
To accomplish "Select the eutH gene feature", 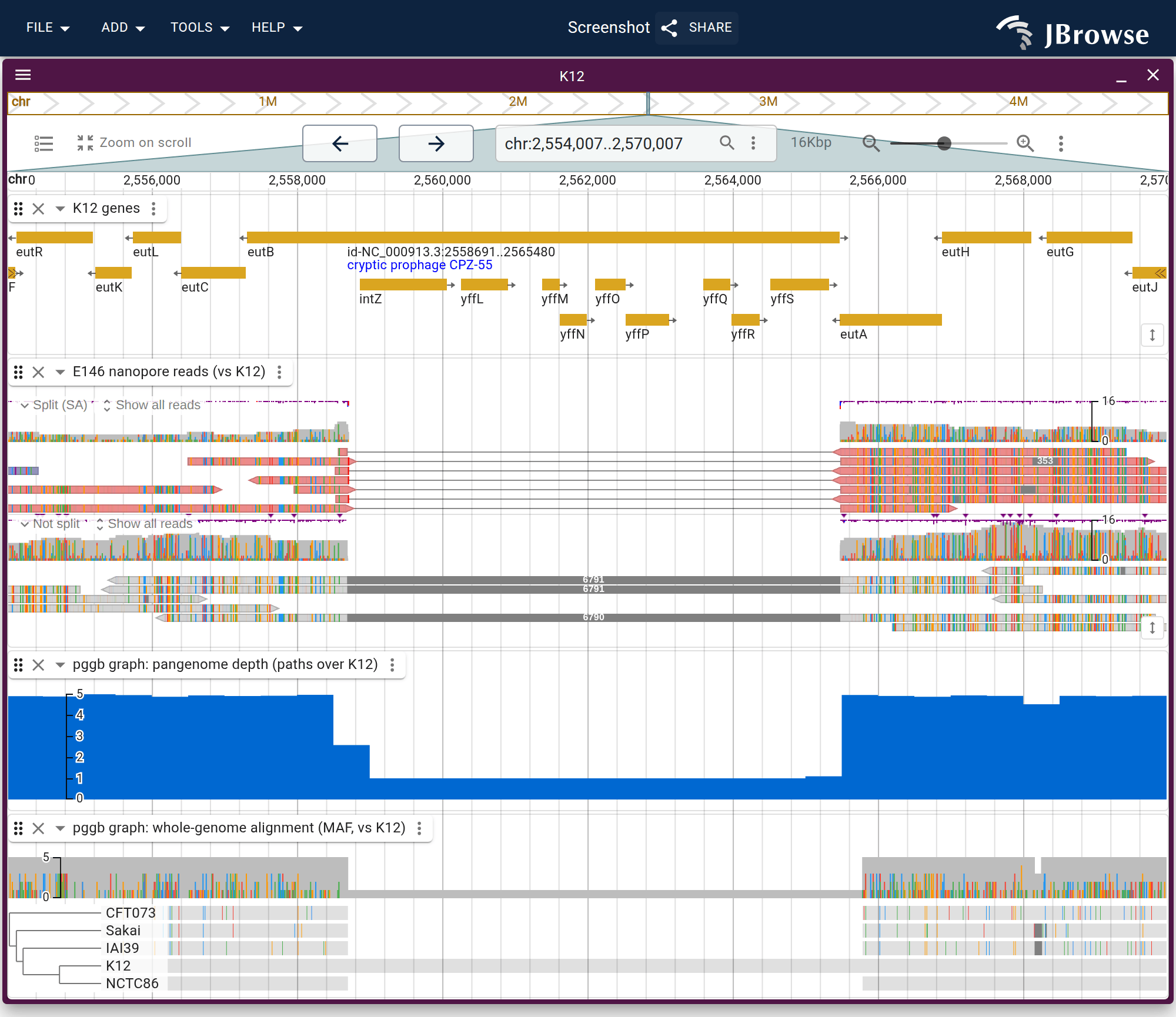I will click(x=987, y=237).
